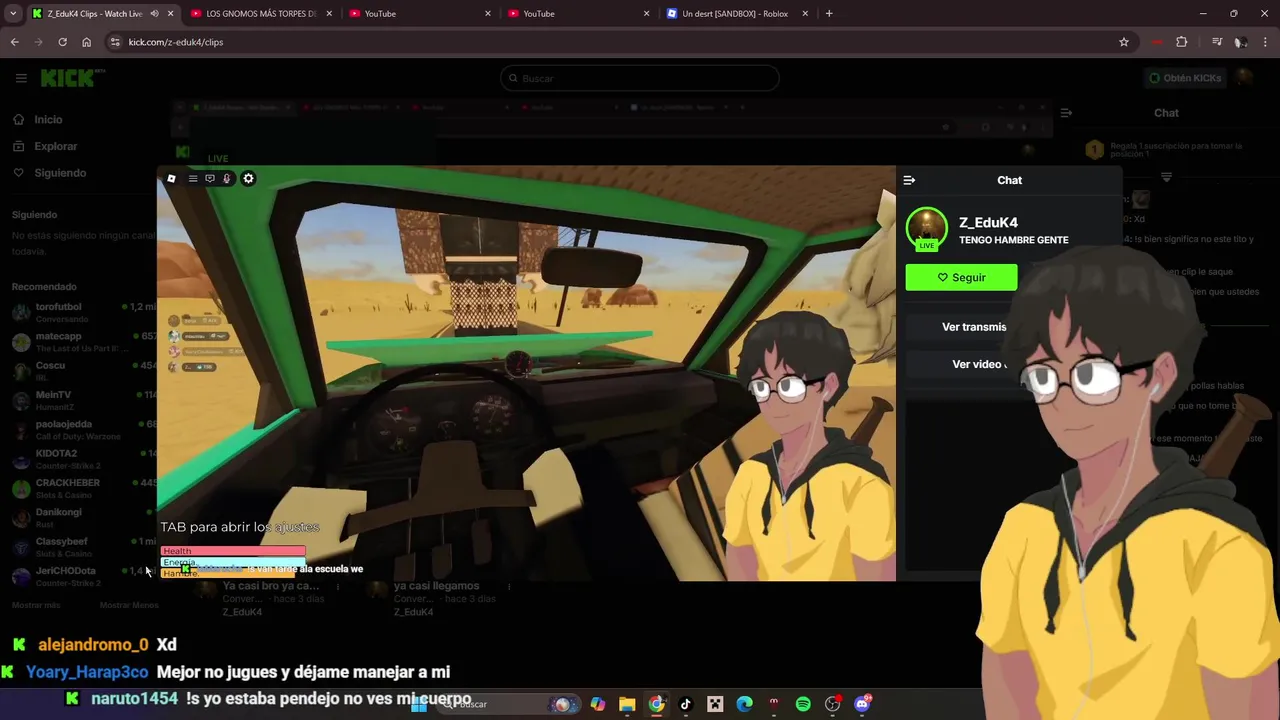This screenshot has height=720, width=1280.
Task: Open Copilot icon in taskbar
Action: tap(597, 704)
